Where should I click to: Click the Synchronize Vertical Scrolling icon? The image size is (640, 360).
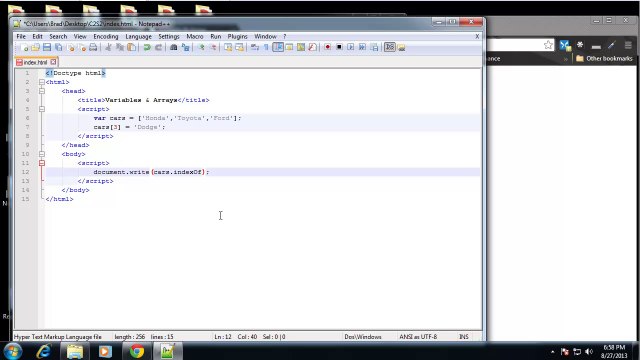(x=228, y=47)
